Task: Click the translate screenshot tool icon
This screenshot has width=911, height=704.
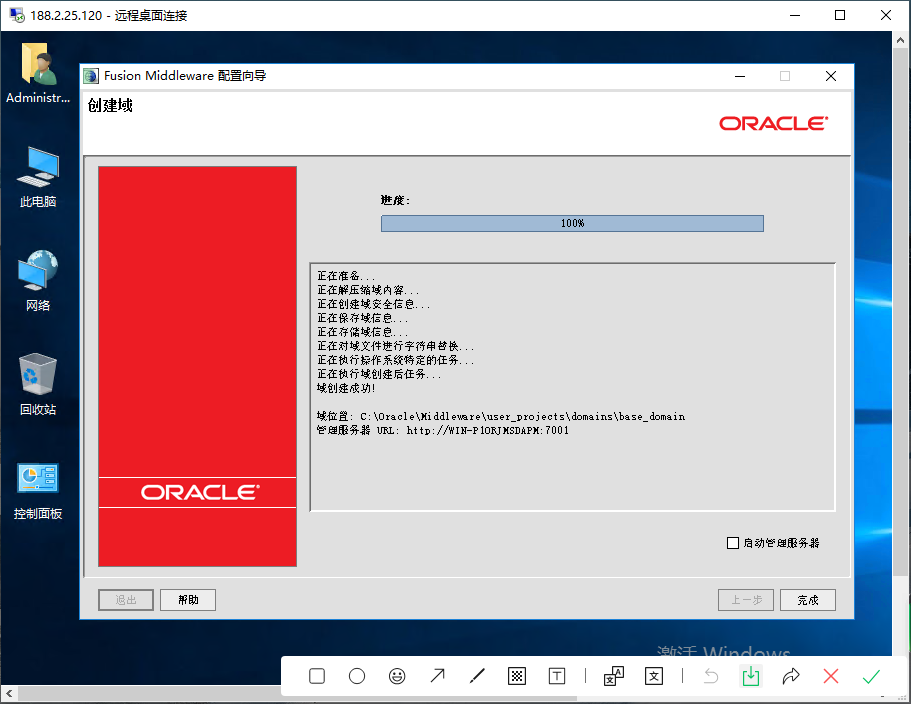Action: point(614,676)
